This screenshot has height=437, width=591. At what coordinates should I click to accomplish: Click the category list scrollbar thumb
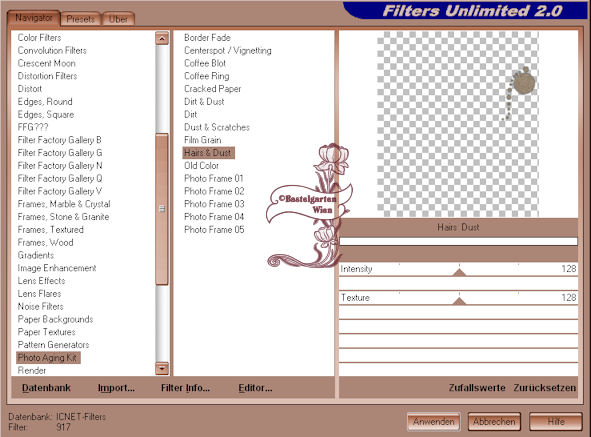162,209
